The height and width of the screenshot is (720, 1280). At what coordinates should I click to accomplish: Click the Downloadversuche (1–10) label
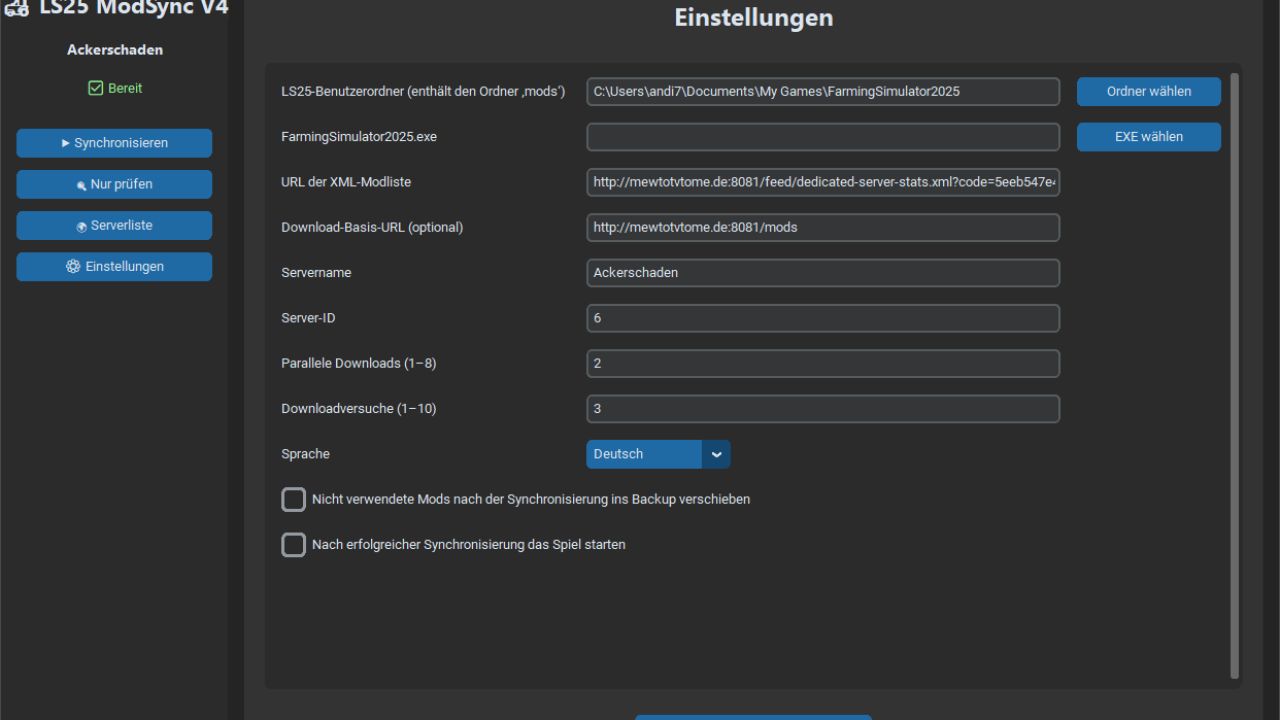tap(358, 409)
